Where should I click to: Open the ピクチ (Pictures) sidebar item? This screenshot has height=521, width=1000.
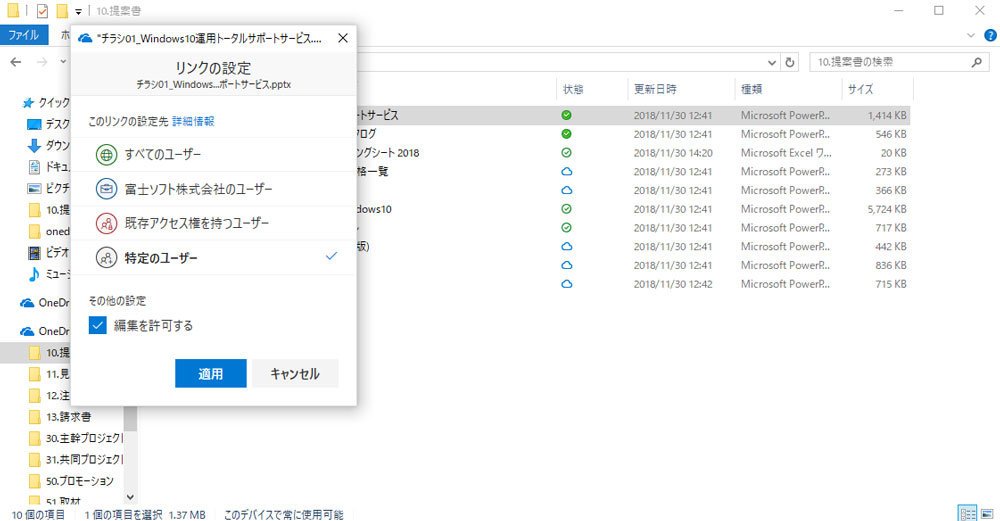coord(48,188)
